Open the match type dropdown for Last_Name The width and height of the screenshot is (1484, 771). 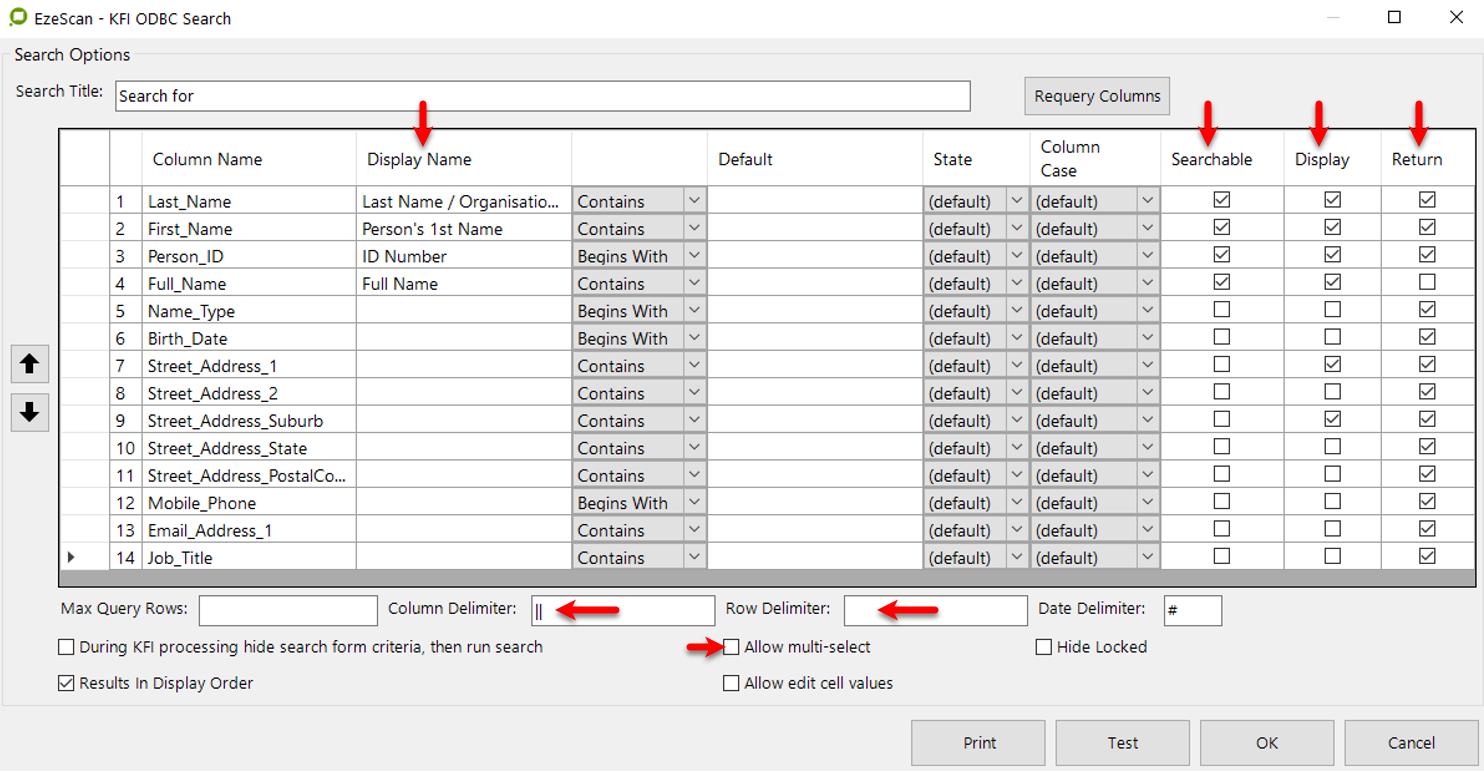[694, 201]
